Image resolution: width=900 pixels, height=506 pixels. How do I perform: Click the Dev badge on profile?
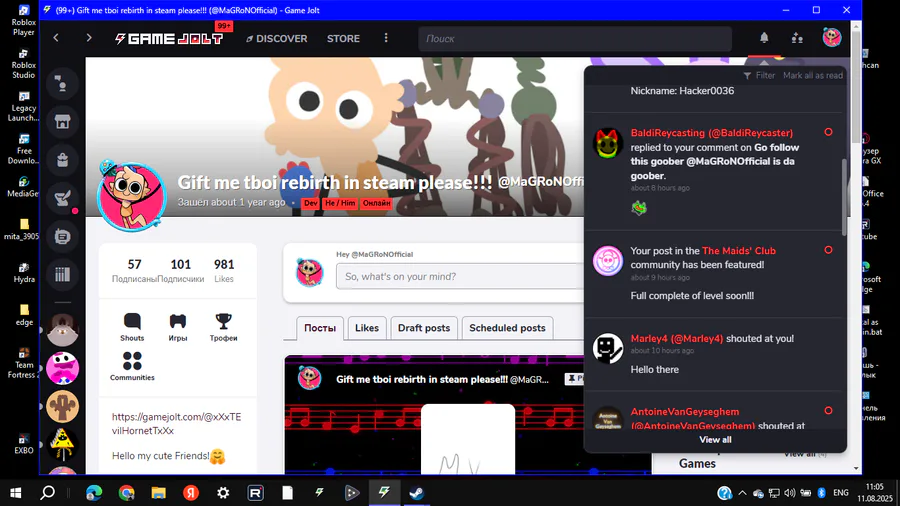(311, 203)
